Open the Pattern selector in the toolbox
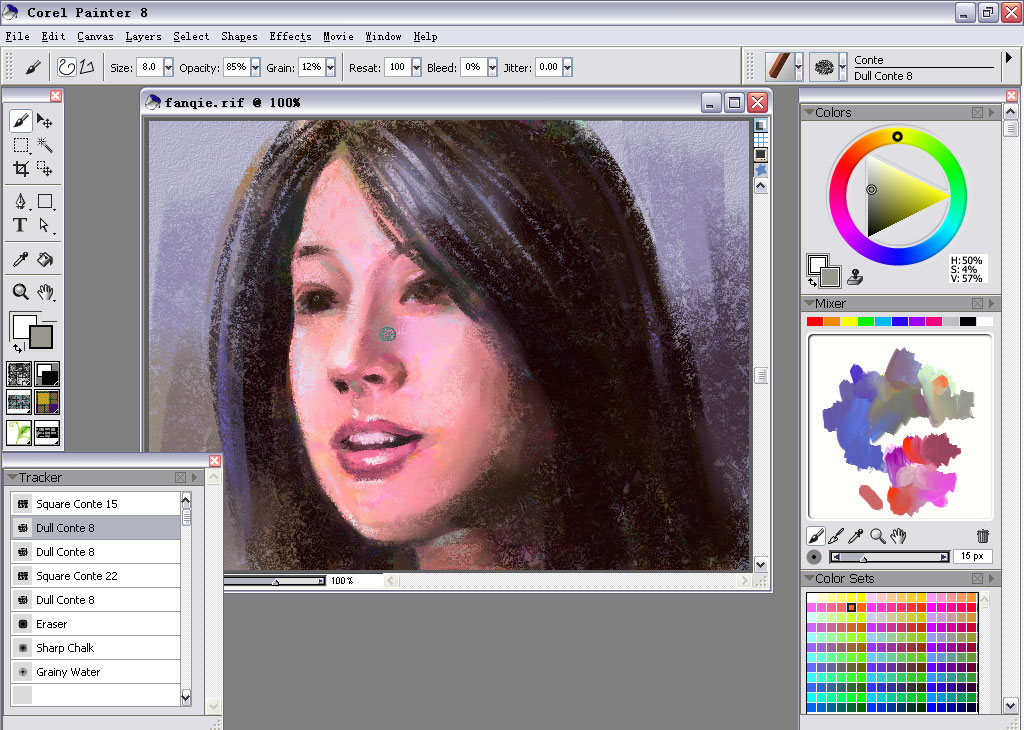This screenshot has height=730, width=1024. pyautogui.click(x=19, y=402)
